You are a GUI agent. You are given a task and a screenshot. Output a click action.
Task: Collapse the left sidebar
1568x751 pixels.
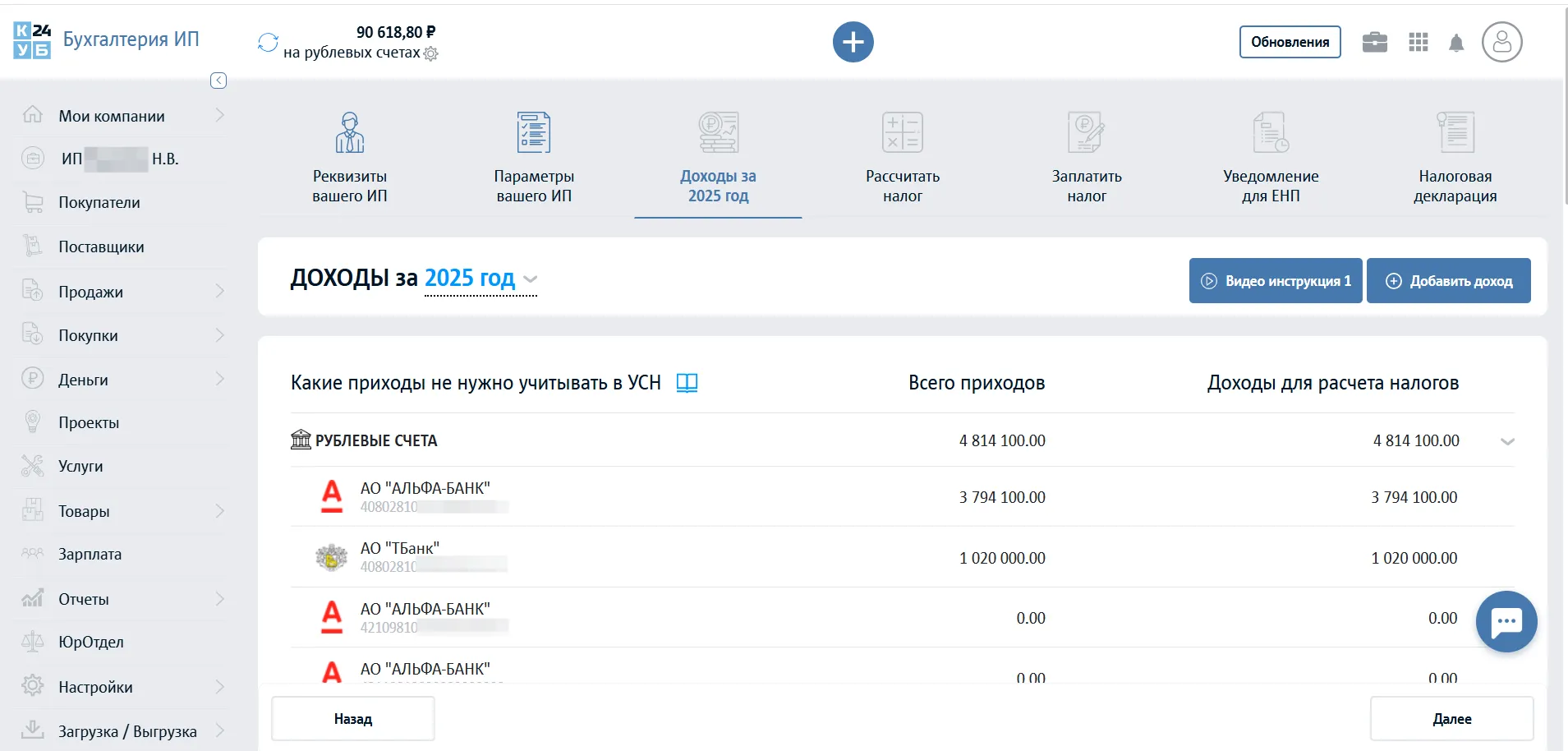(x=218, y=81)
